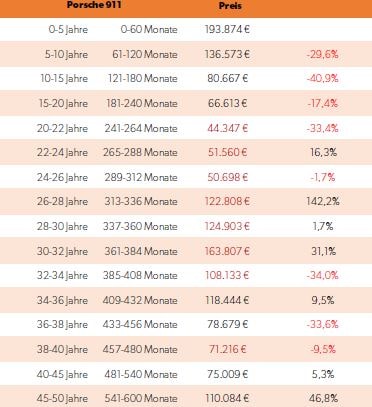Select the 121-180 Monate cell
The image size is (372, 407).
tap(143, 79)
